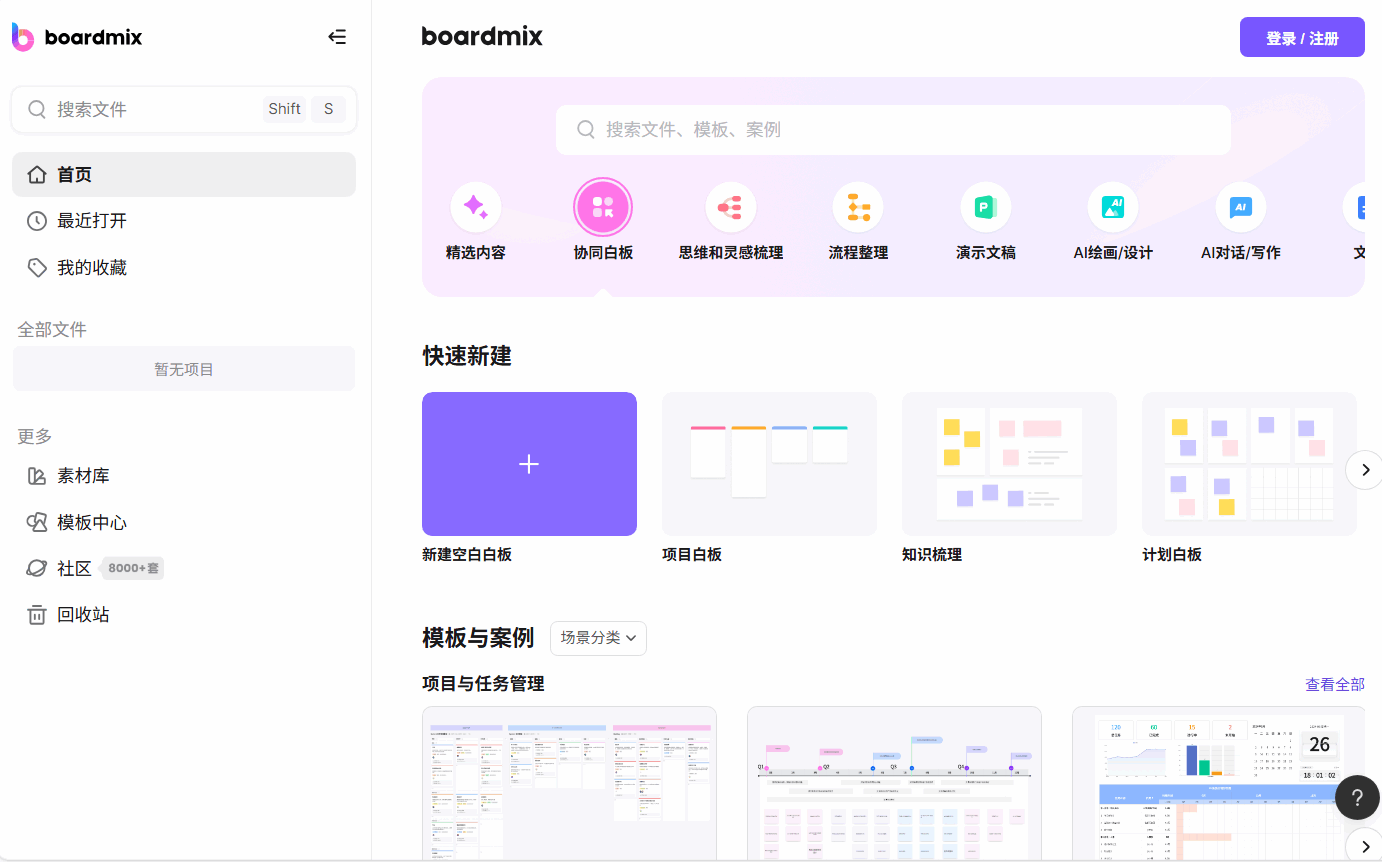Screen dimensions: 1382x862
Task: Expand the 场景分类 dropdown
Action: pyautogui.click(x=598, y=638)
